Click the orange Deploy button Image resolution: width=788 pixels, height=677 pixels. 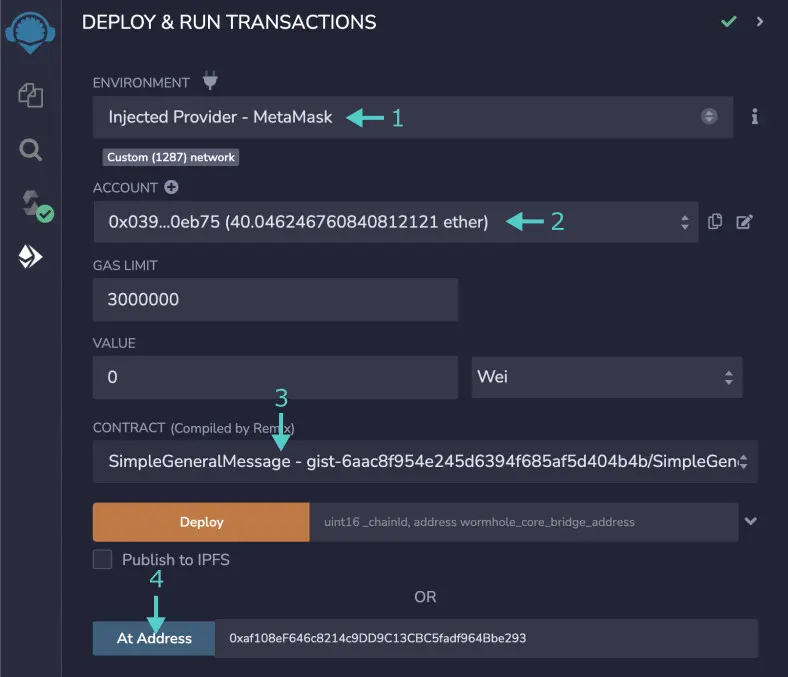point(201,522)
